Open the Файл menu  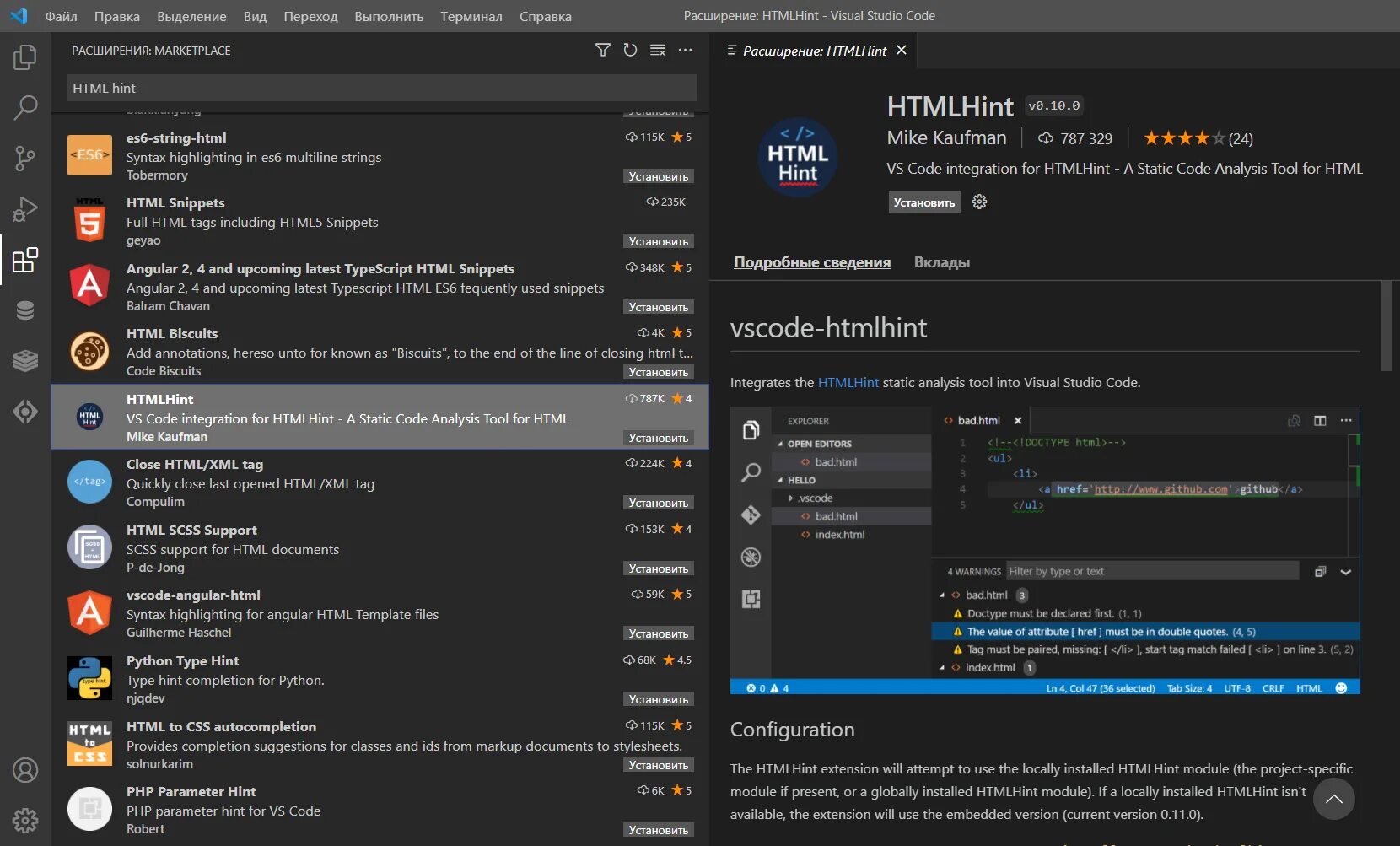pyautogui.click(x=61, y=16)
